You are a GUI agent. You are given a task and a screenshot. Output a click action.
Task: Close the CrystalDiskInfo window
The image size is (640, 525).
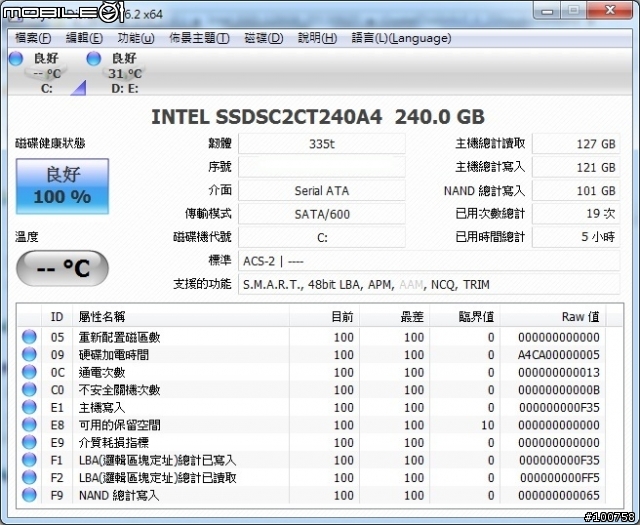click(610, 11)
